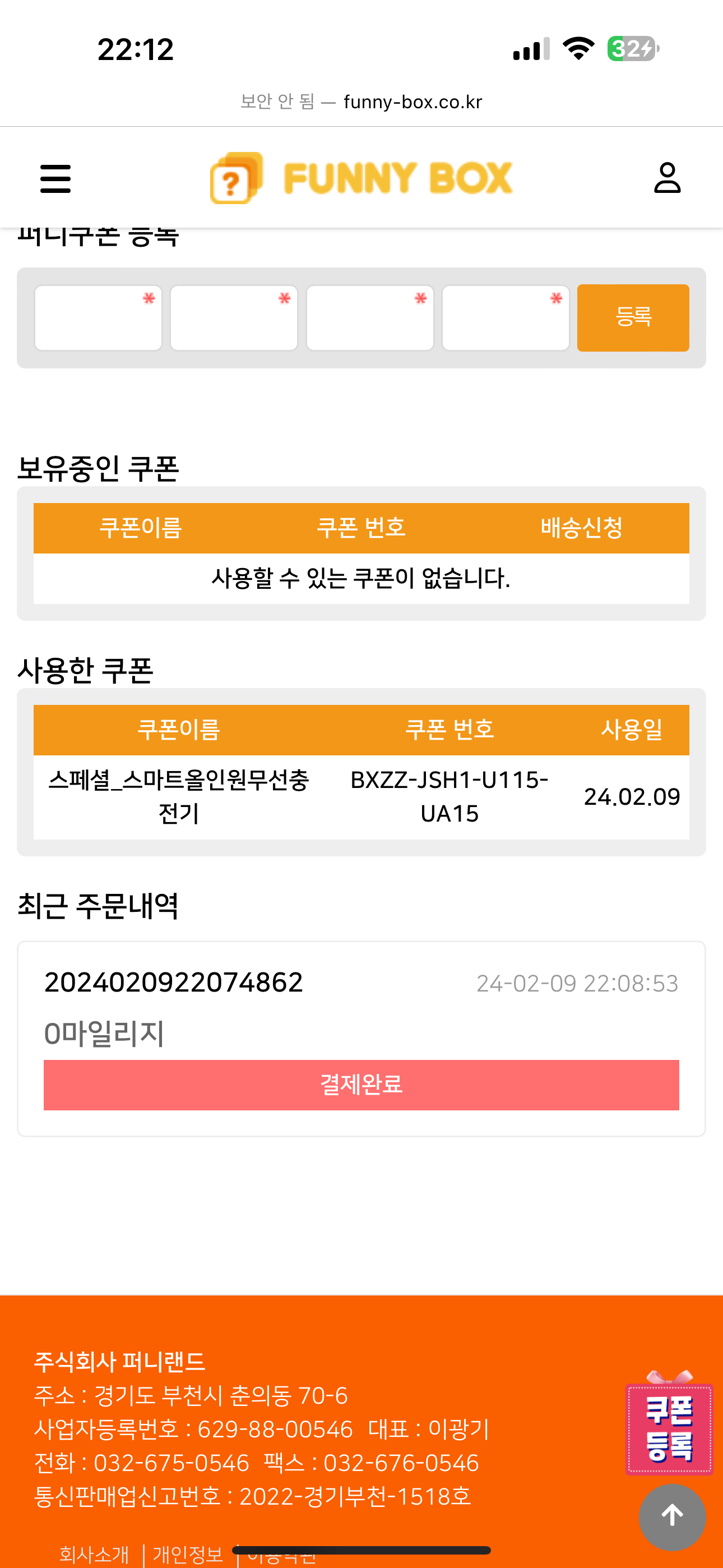Image resolution: width=723 pixels, height=1568 pixels.
Task: Tap the Funny Box logo
Action: [x=361, y=178]
